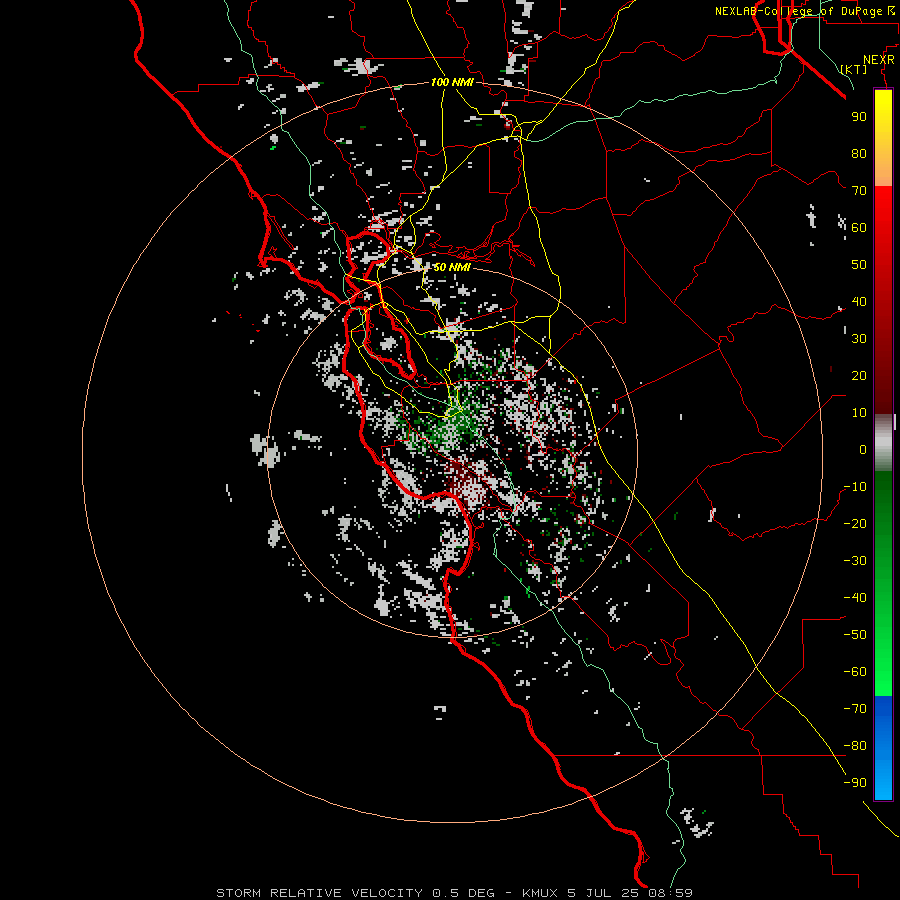Viewport: 900px width, 900px height.
Task: Click the blue segment of the color scale
Action: click(883, 747)
